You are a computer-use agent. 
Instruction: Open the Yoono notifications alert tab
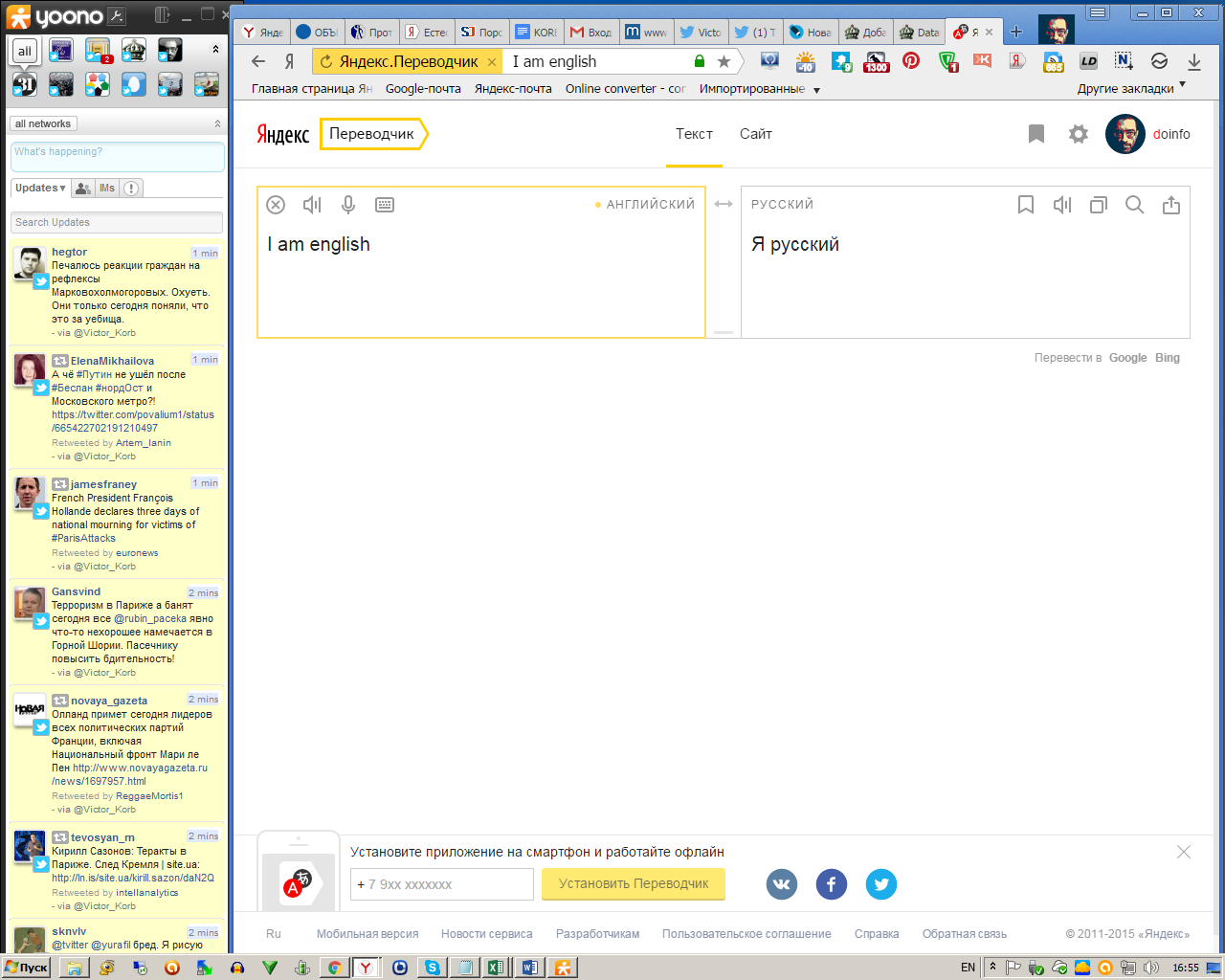pos(132,189)
